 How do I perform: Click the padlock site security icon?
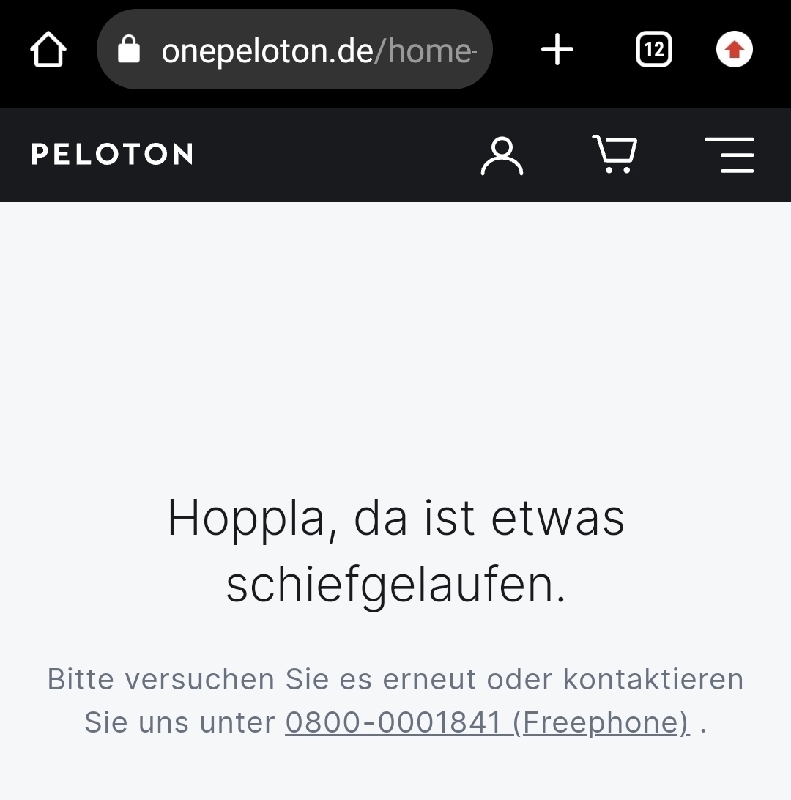coord(129,49)
